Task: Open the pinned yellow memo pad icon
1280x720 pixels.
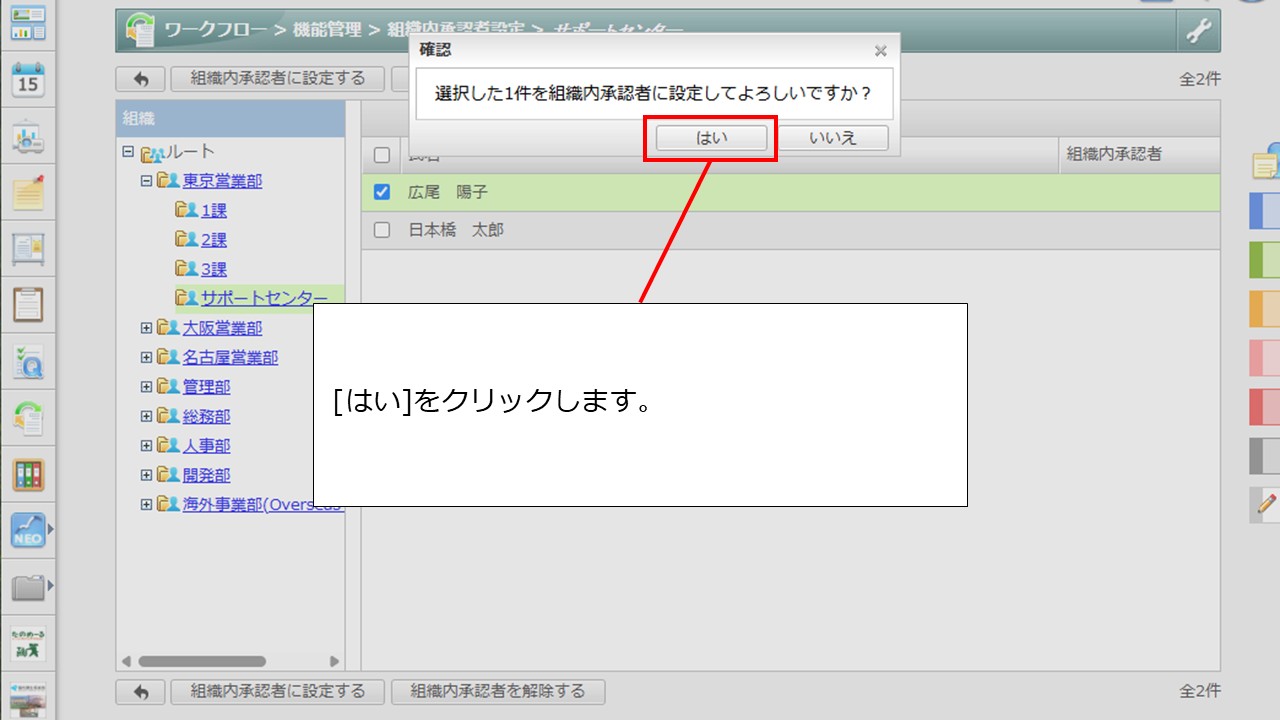Action: coord(28,192)
